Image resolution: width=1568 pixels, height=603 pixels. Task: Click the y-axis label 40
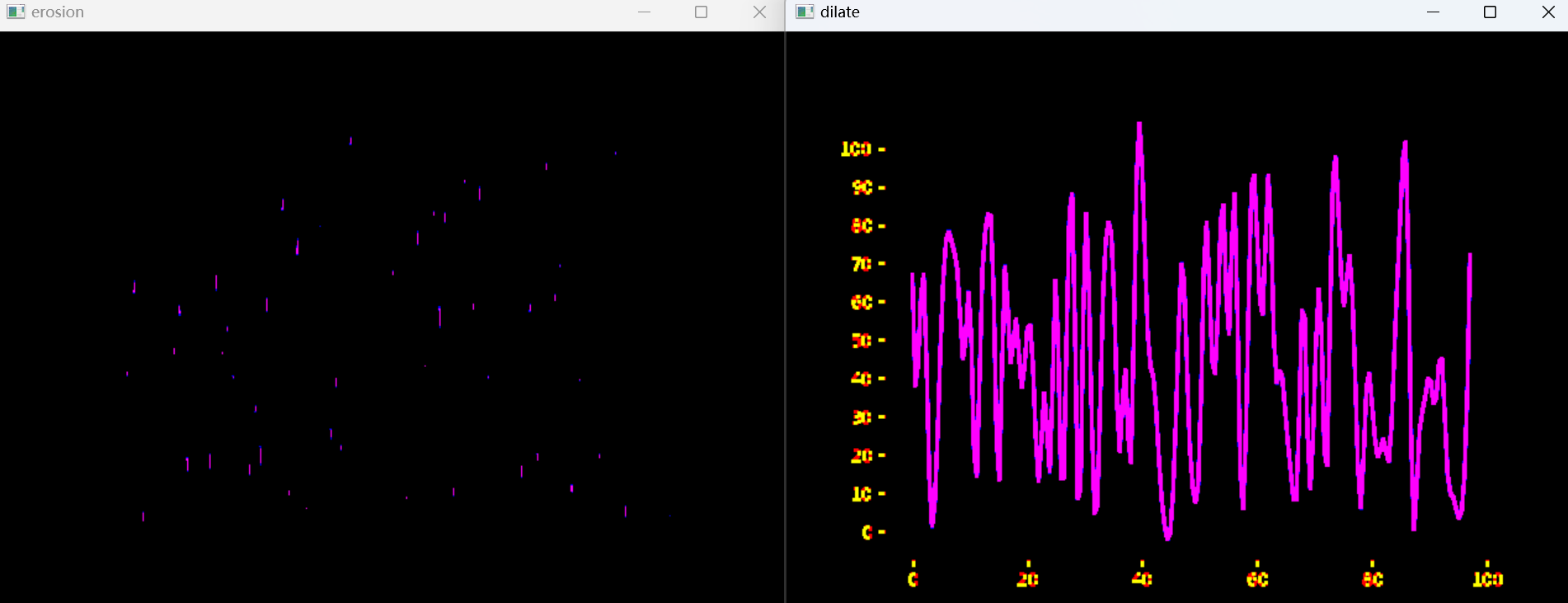[x=861, y=379]
